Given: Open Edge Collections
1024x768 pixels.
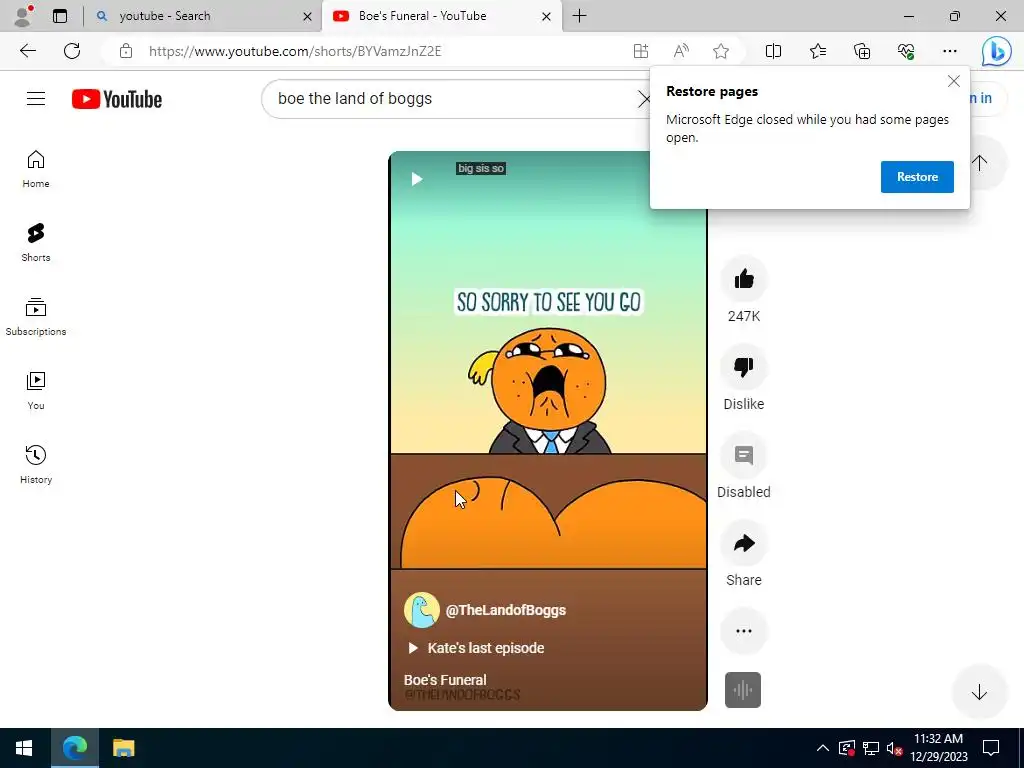Looking at the screenshot, I should coord(862,51).
